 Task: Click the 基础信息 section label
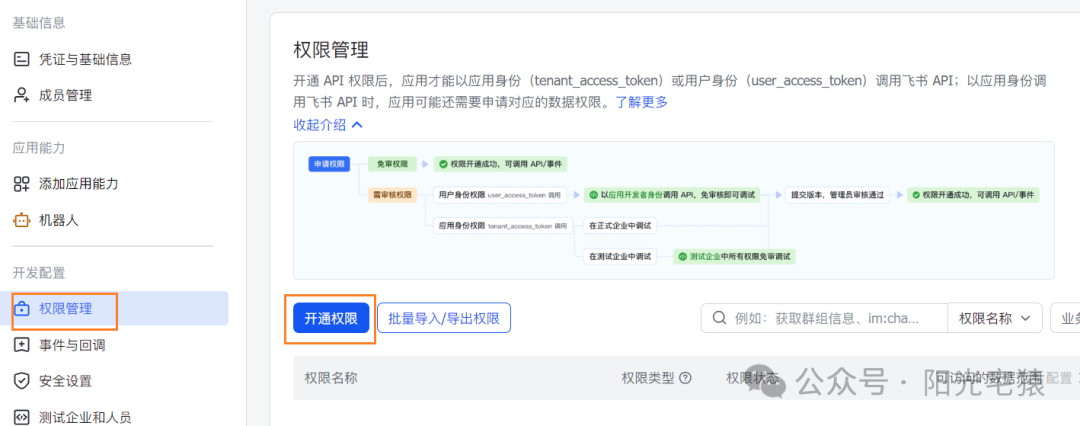click(x=39, y=23)
